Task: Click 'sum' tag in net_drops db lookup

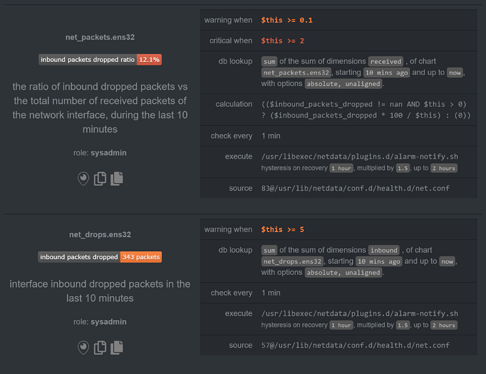Action: pos(269,250)
